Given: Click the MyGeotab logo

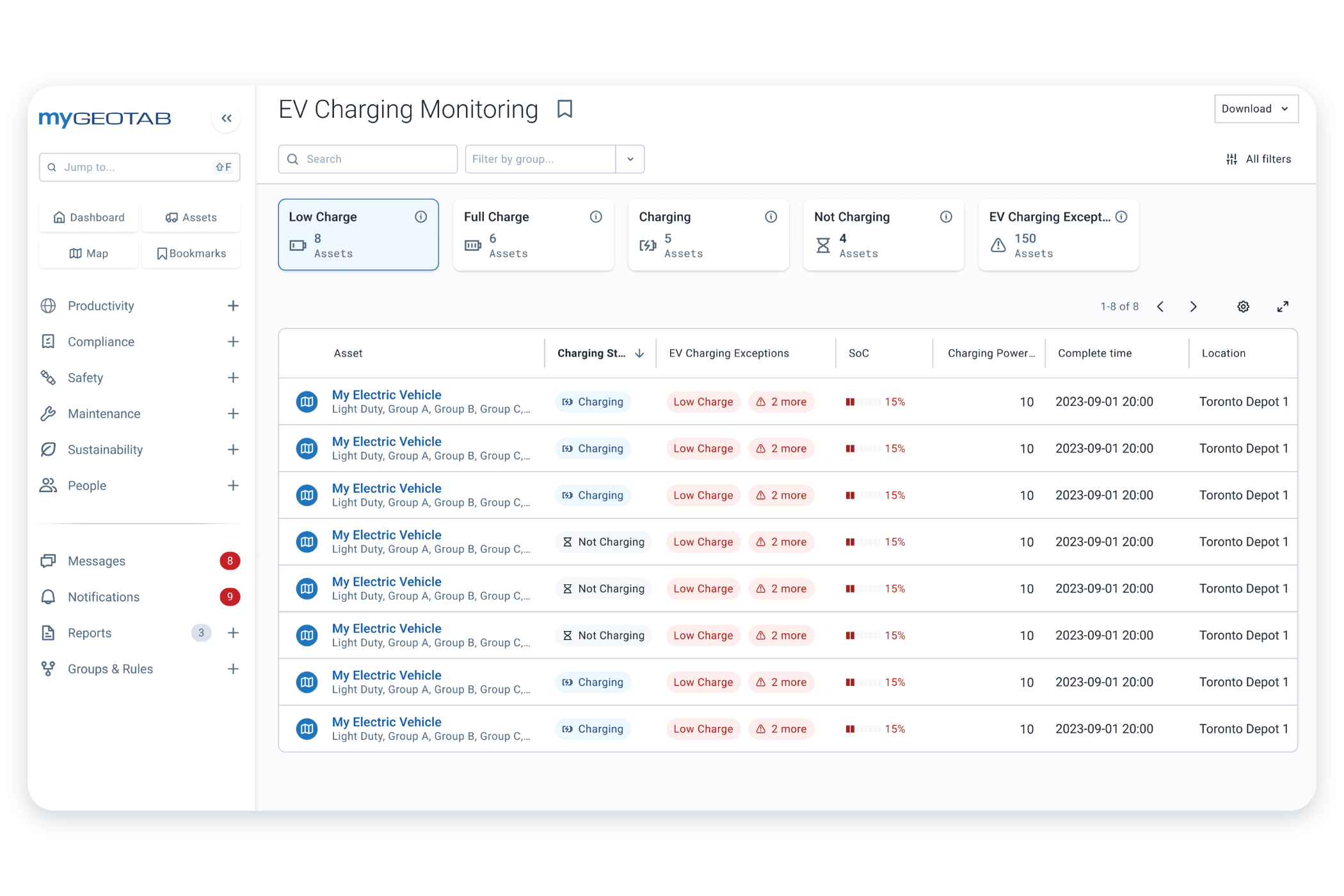Looking at the screenshot, I should pyautogui.click(x=105, y=119).
